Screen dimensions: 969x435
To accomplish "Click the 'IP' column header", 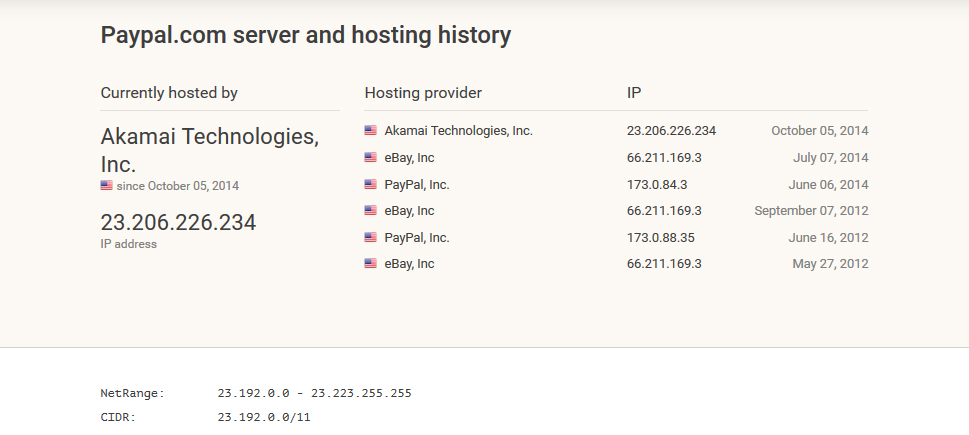I will pos(634,93).
